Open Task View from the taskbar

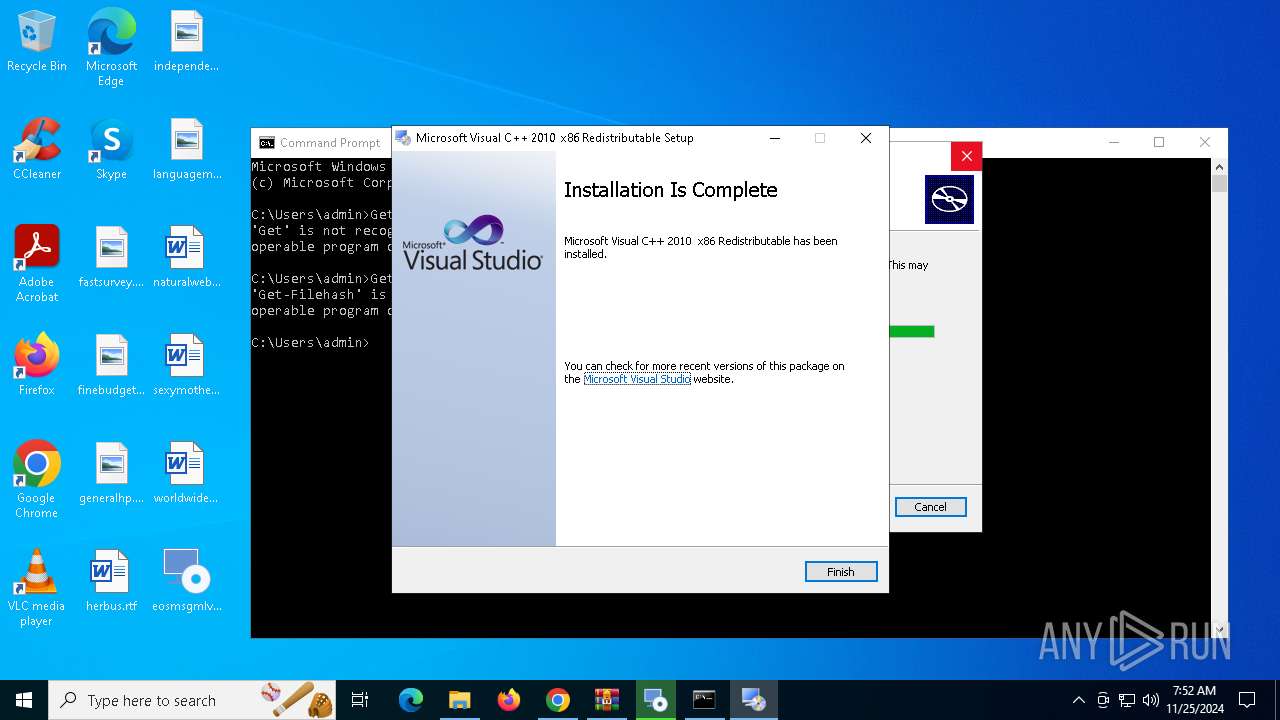click(x=360, y=700)
